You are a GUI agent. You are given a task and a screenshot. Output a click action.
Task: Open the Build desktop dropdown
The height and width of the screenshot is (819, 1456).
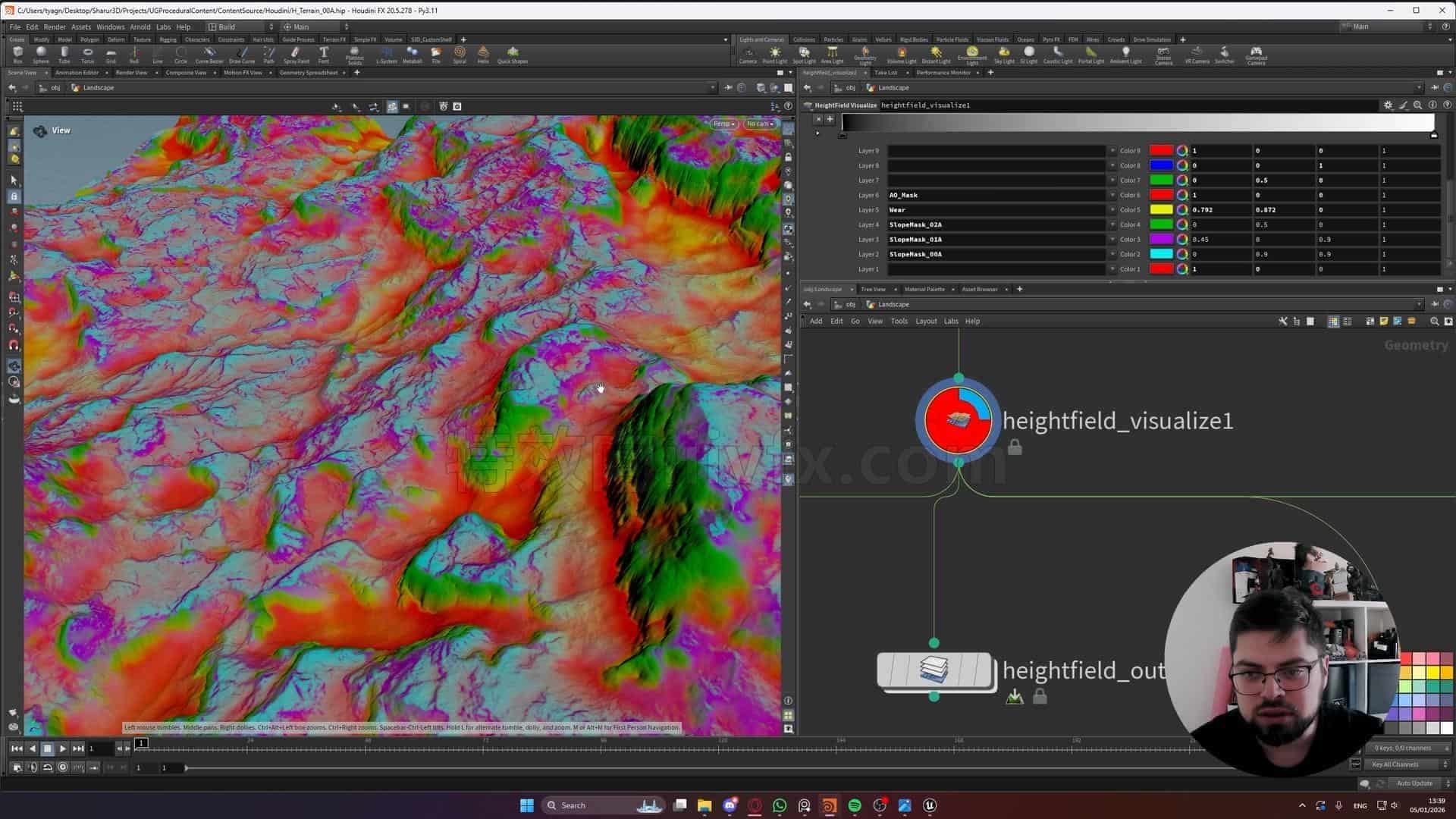pos(241,27)
